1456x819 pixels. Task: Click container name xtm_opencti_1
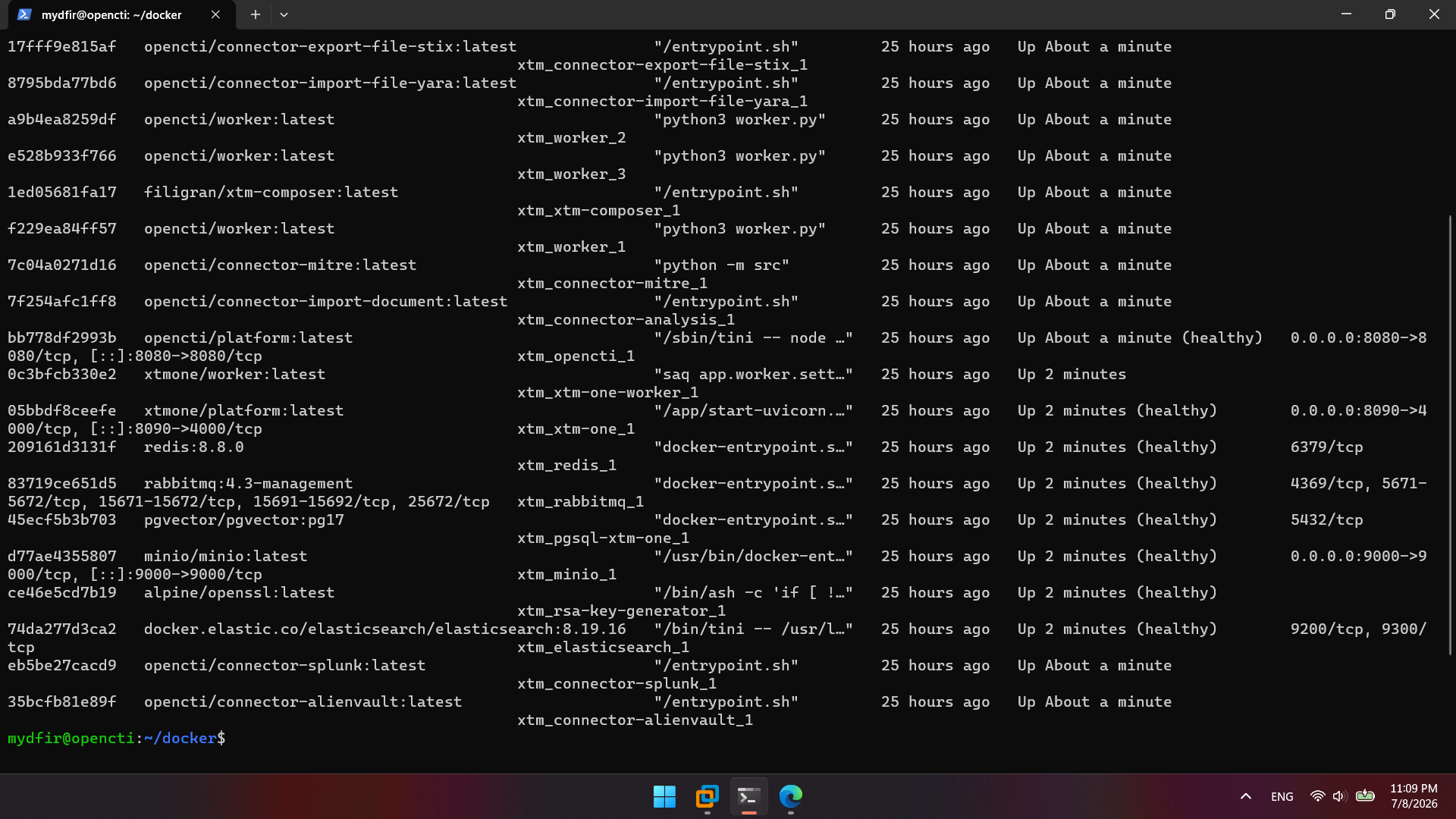tap(576, 356)
